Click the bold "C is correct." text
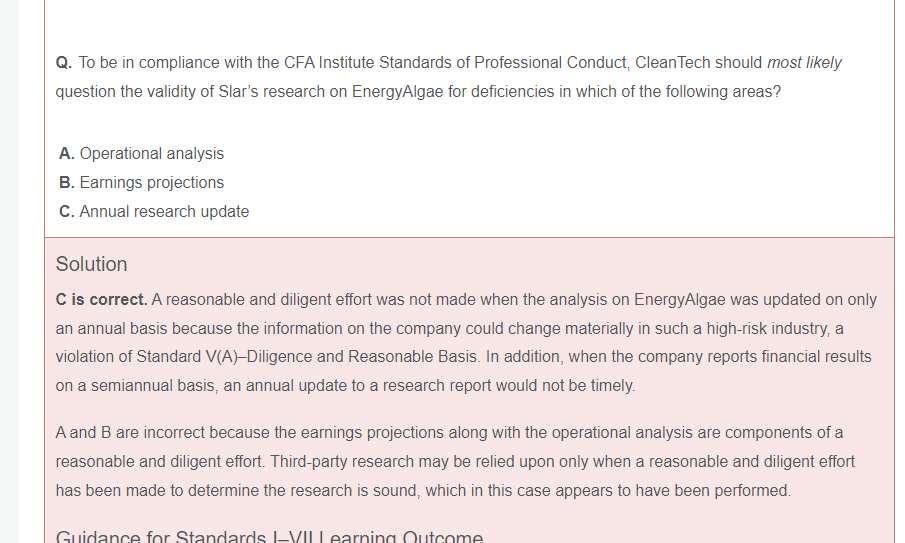Screen dimensions: 905x543 [x=102, y=300]
